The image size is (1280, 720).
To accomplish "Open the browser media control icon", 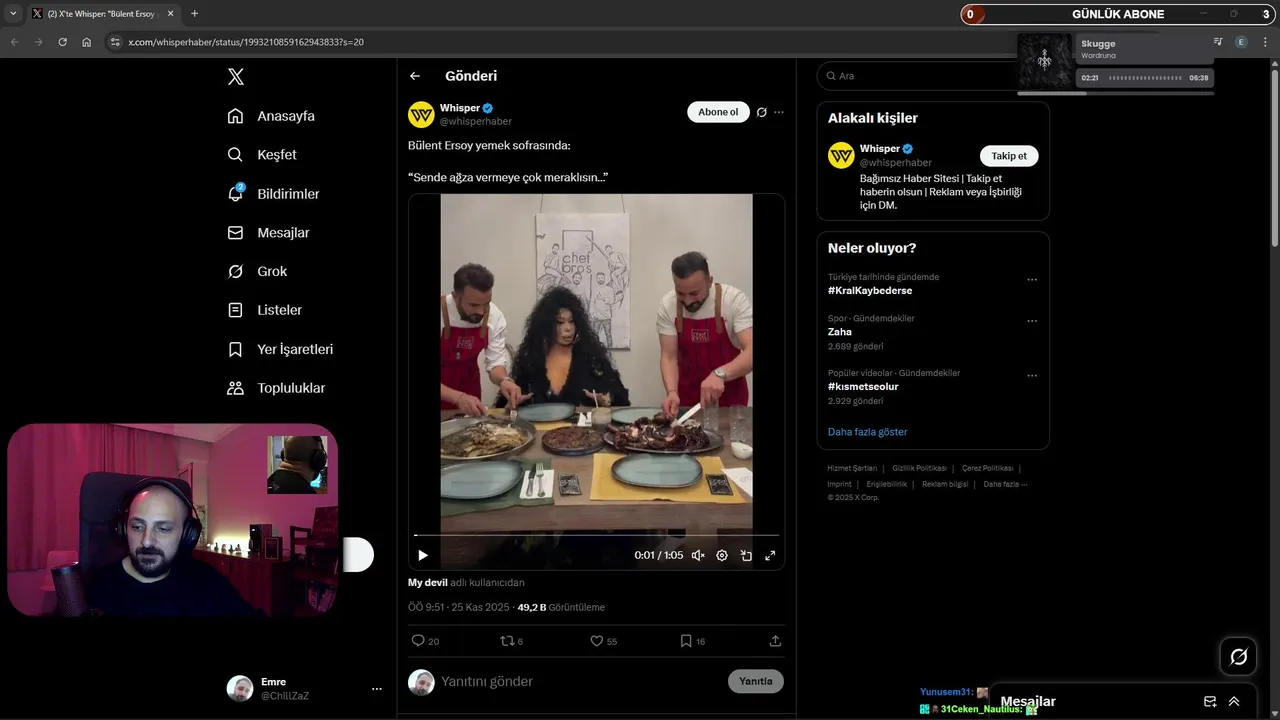I will [1218, 42].
